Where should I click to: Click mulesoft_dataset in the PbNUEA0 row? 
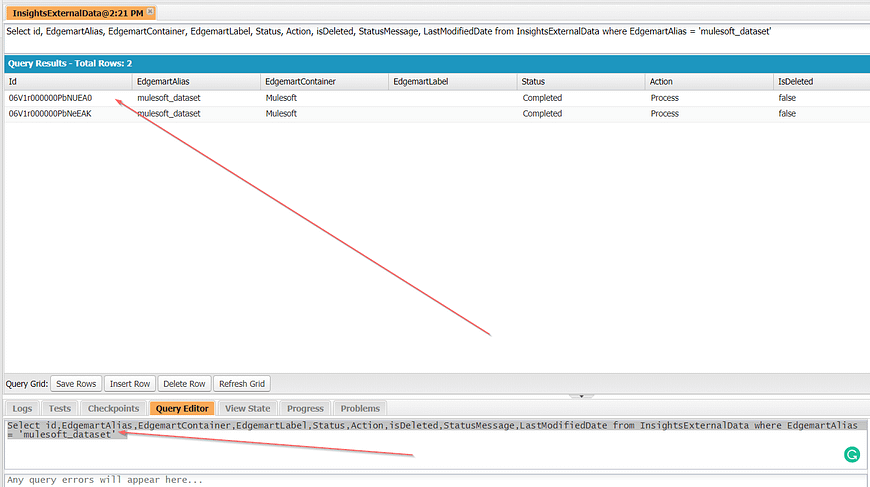(x=169, y=98)
